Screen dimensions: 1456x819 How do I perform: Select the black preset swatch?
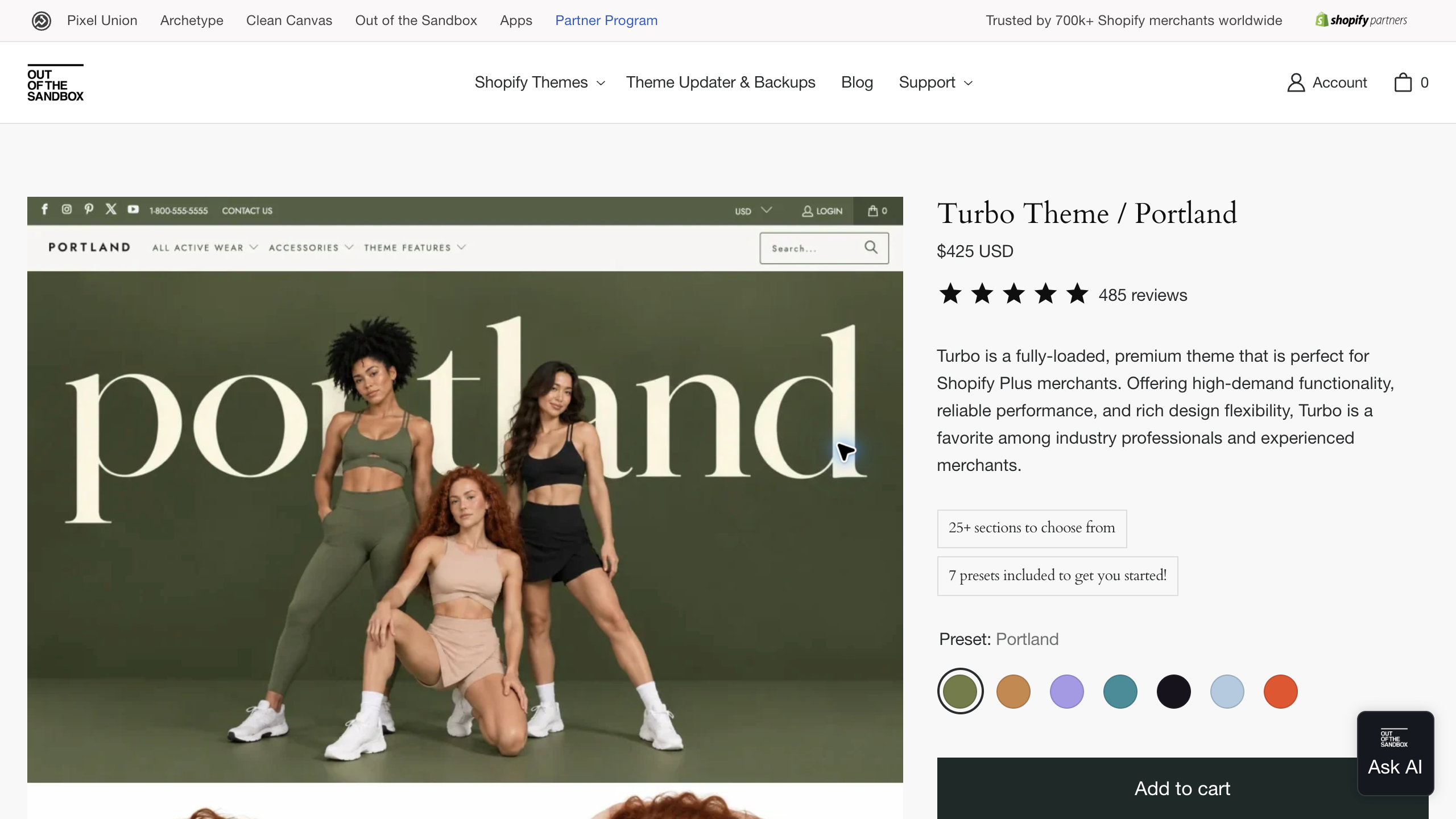pos(1174,692)
